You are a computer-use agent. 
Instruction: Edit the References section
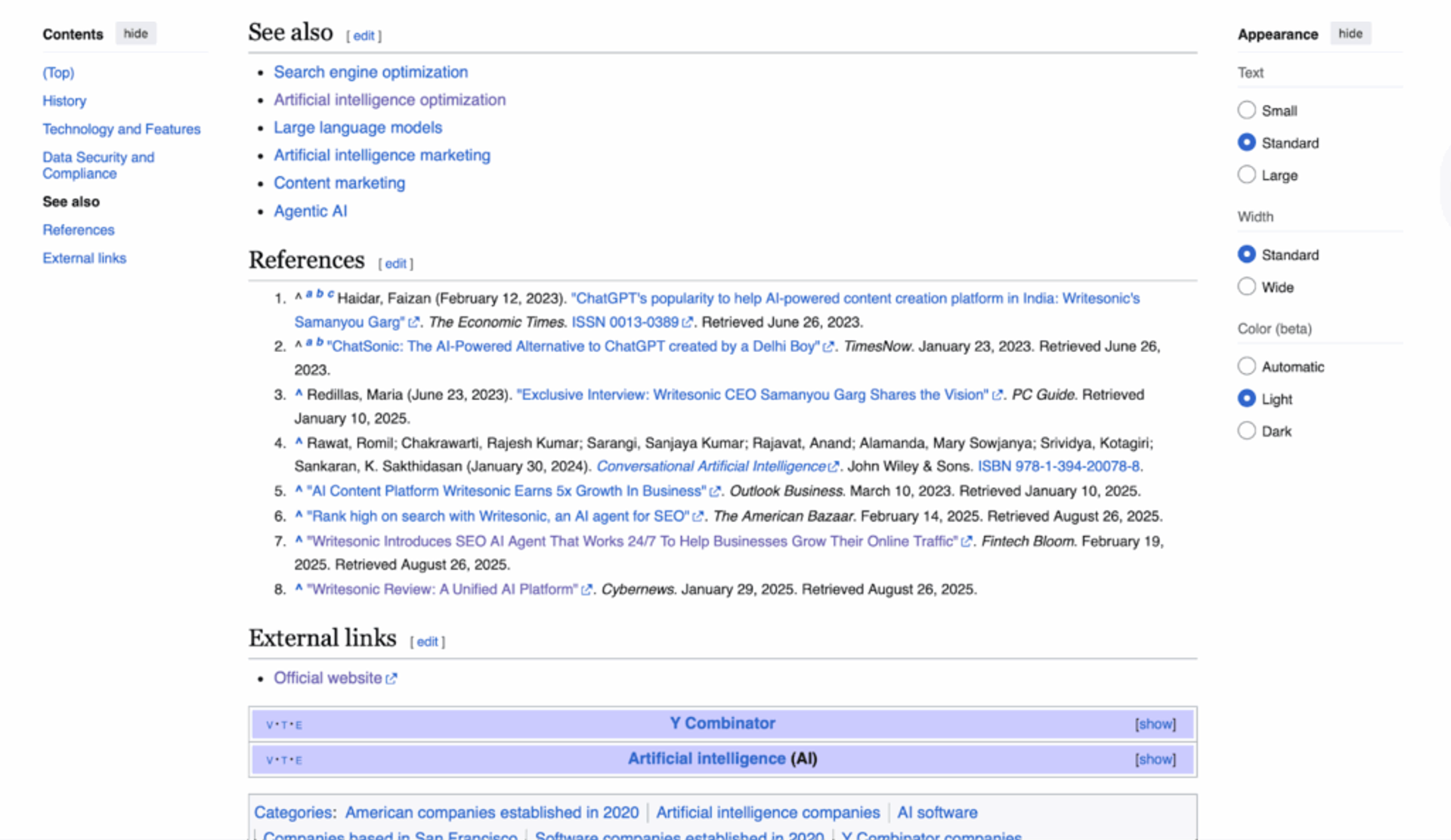click(x=395, y=264)
